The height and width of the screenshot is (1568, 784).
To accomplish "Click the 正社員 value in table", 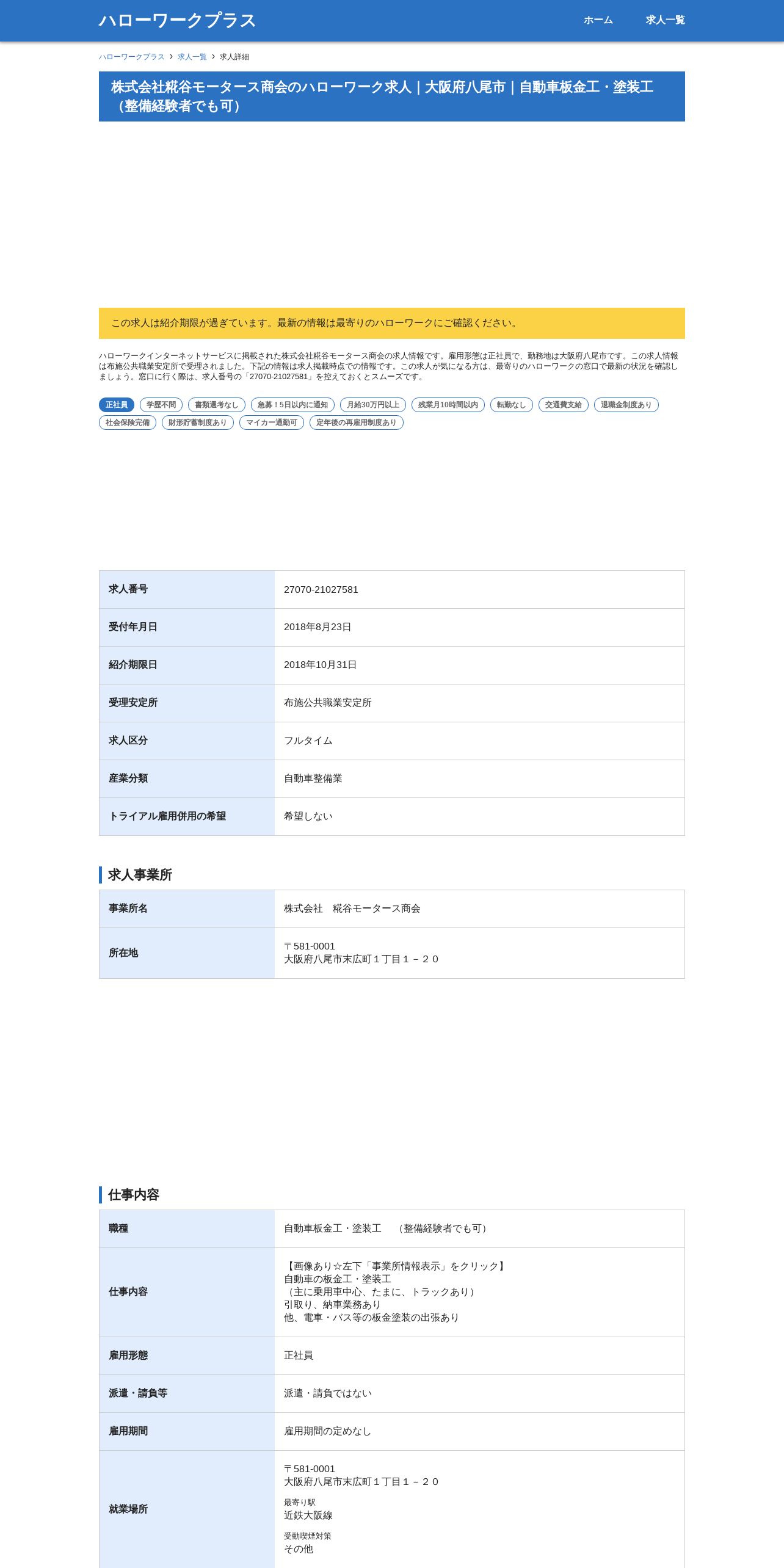I will point(299,1356).
